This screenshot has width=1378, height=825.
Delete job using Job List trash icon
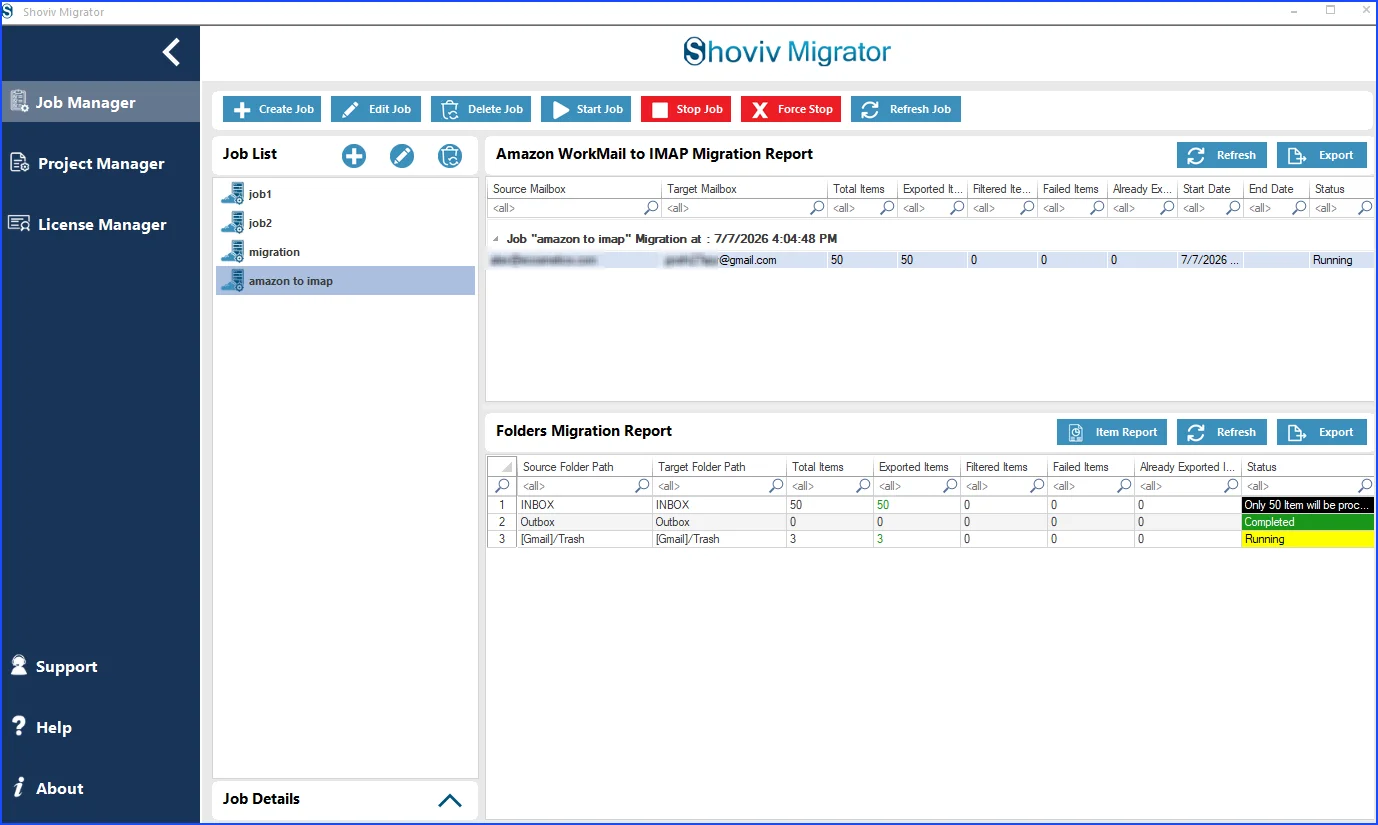coord(450,156)
